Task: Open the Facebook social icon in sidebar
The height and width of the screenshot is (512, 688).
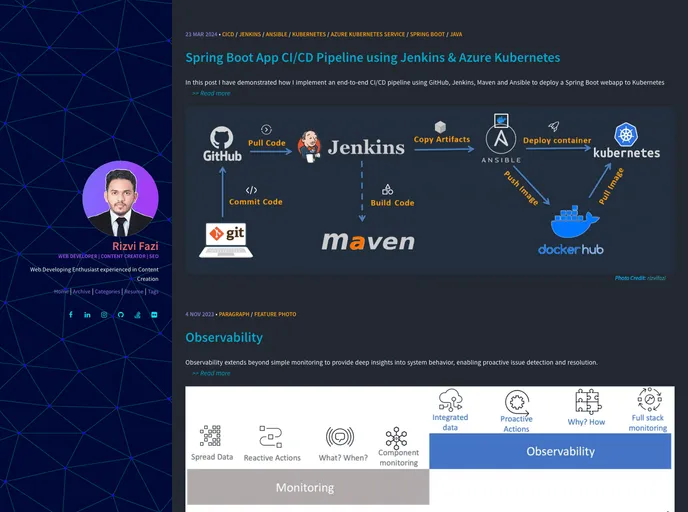Action: tap(71, 315)
